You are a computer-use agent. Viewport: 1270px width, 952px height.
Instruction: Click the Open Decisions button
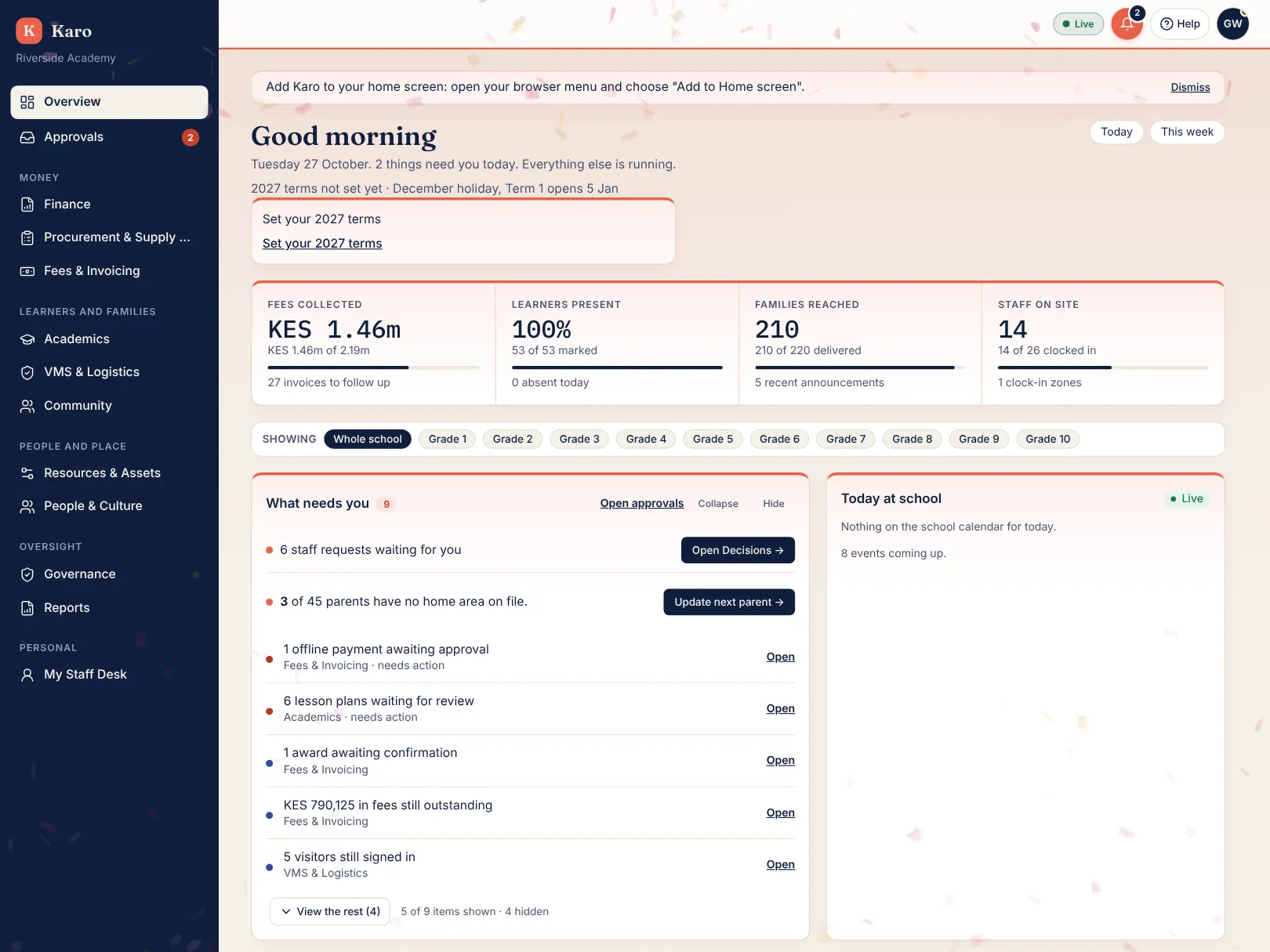pos(738,550)
